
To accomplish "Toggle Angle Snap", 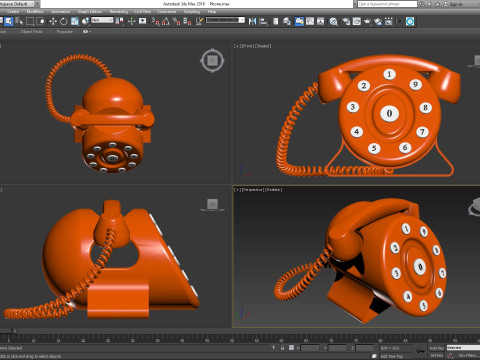I will click(166, 21).
